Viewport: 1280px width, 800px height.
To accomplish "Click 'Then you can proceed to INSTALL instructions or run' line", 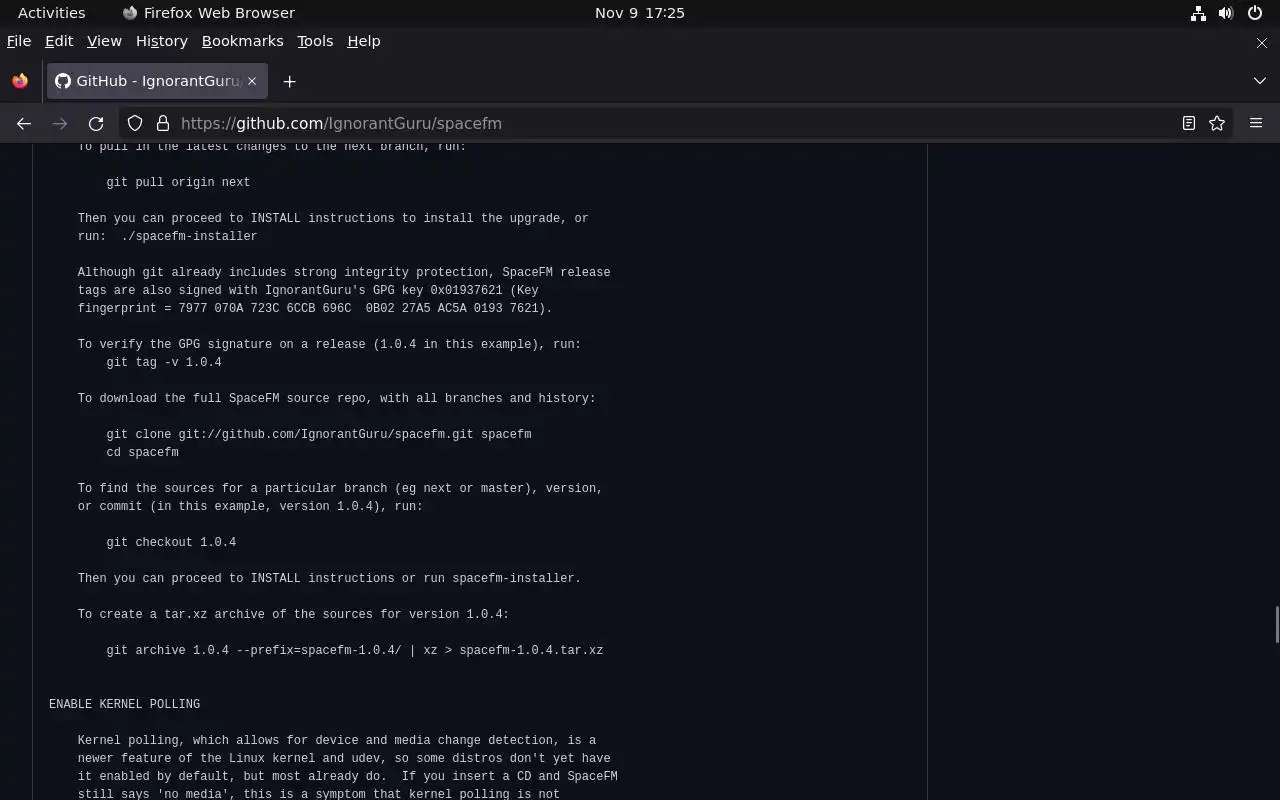I will (x=329, y=578).
